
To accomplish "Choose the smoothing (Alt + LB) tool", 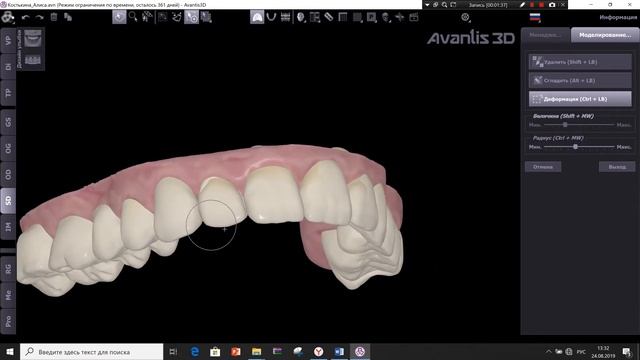I will [x=580, y=80].
